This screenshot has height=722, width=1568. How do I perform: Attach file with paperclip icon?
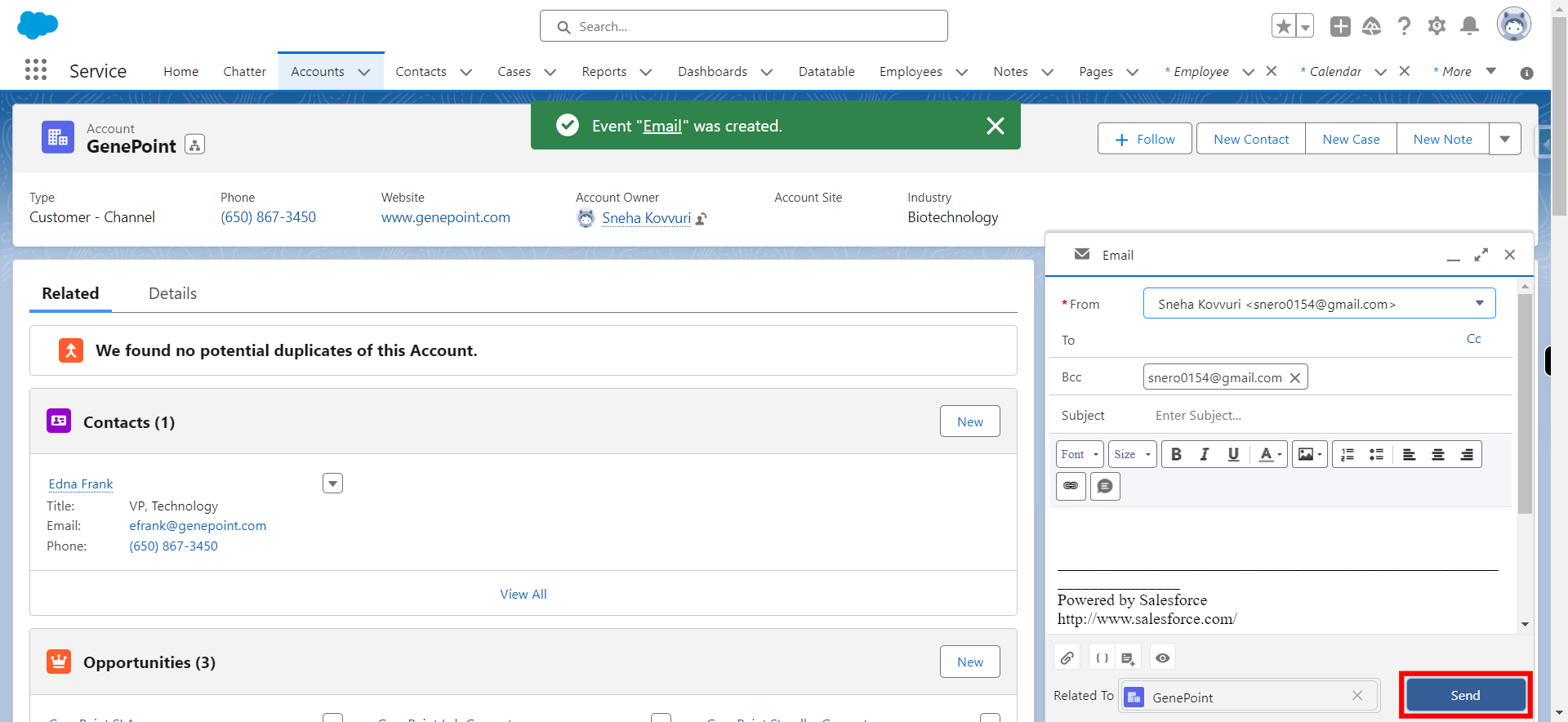tap(1067, 657)
